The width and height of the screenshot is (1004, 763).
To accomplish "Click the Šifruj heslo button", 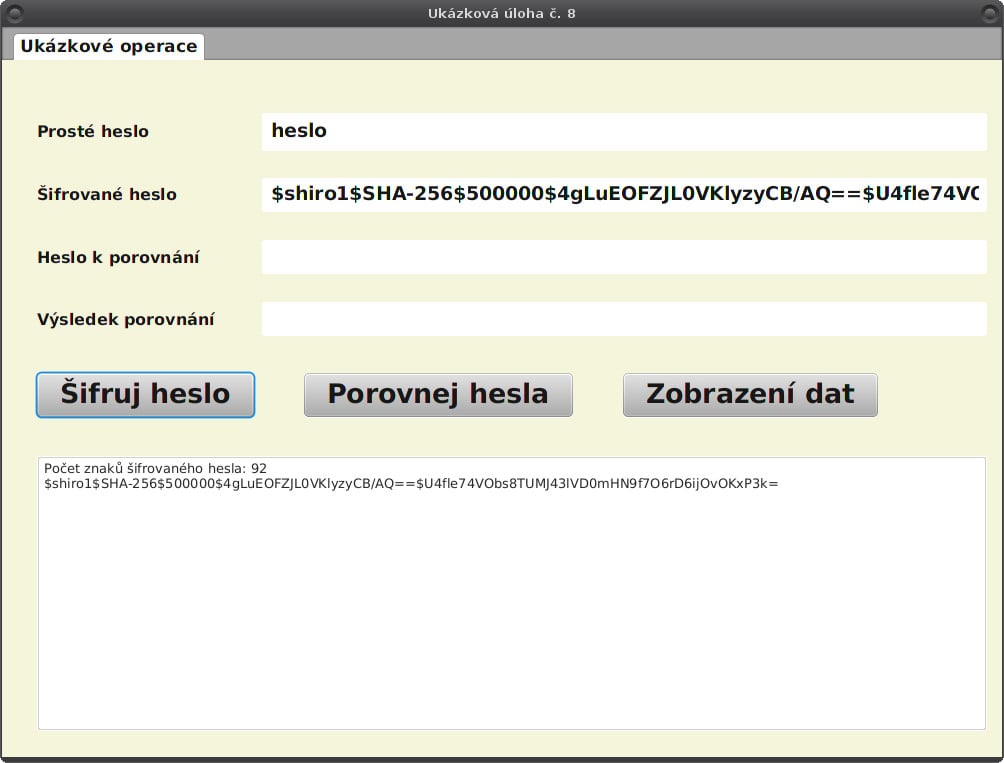I will pyautogui.click(x=145, y=394).
